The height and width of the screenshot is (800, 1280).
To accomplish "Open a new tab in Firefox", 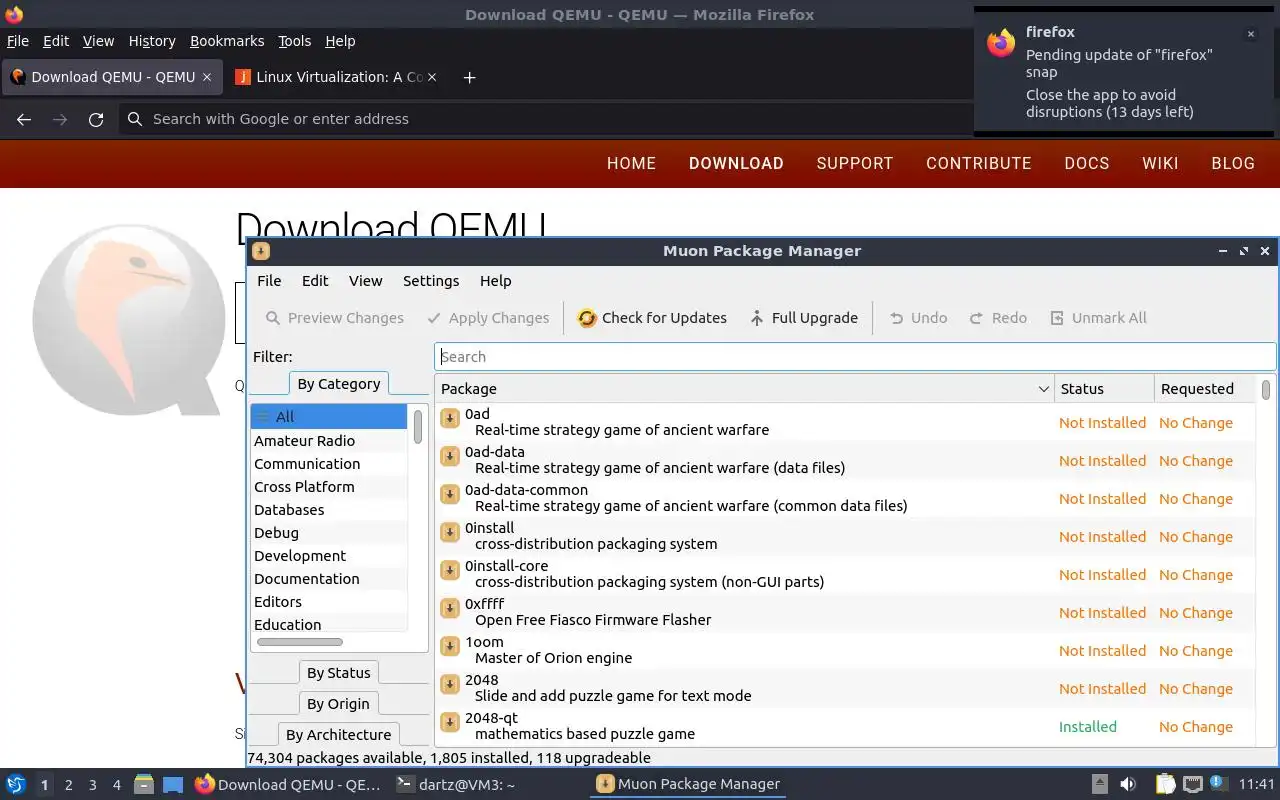I will [469, 77].
